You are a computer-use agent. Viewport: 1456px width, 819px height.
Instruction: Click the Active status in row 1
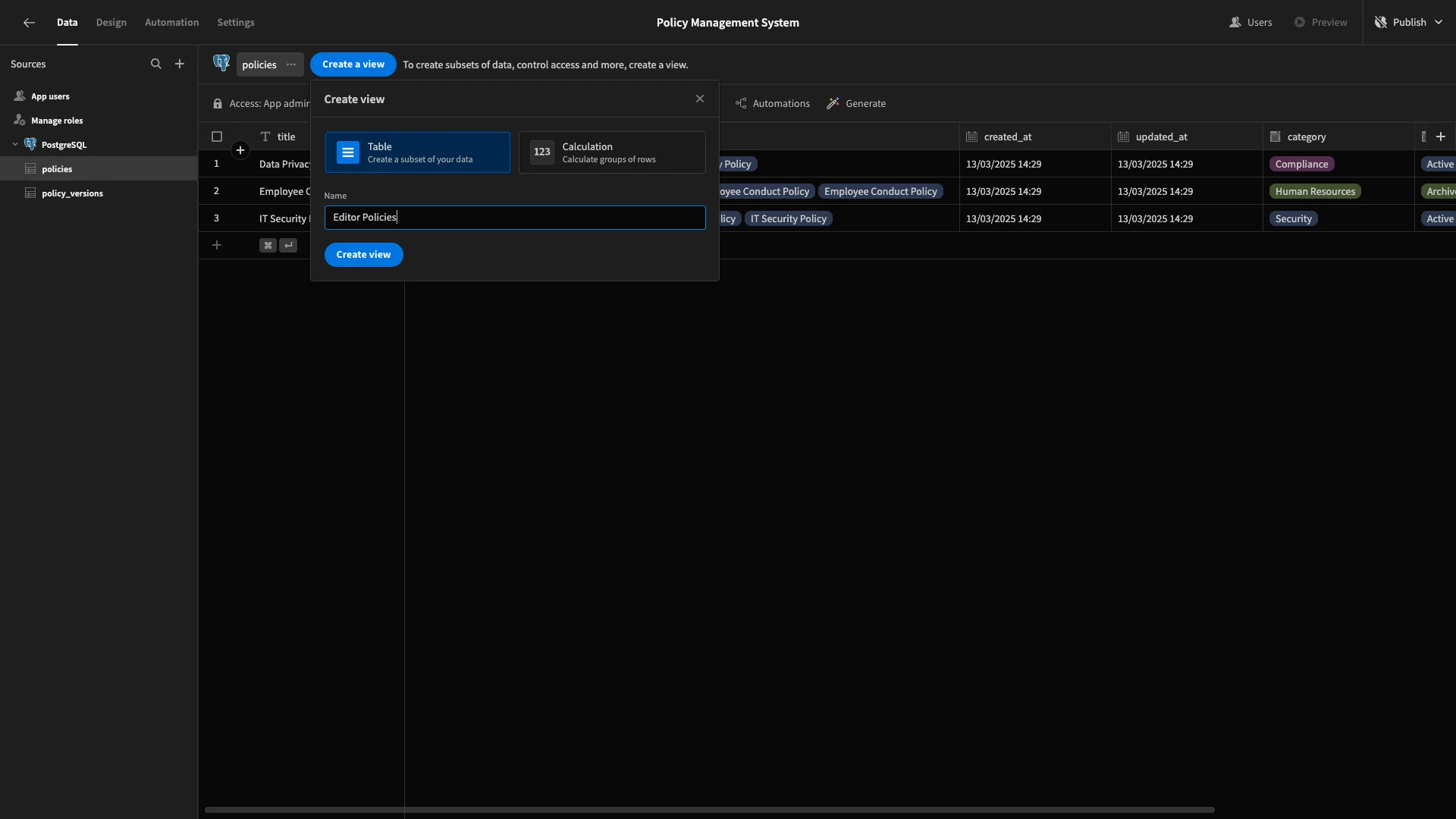tap(1439, 165)
